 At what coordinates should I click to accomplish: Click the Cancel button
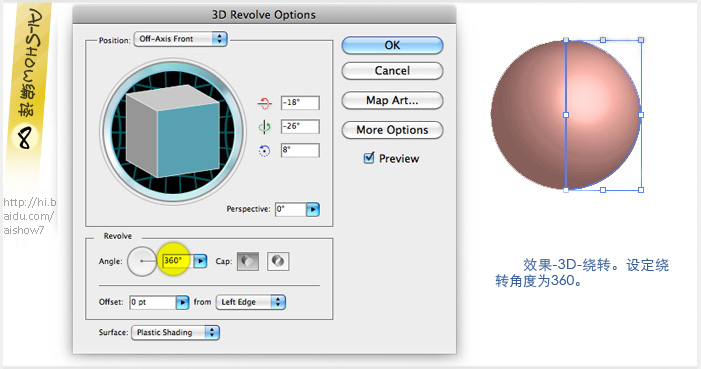392,71
